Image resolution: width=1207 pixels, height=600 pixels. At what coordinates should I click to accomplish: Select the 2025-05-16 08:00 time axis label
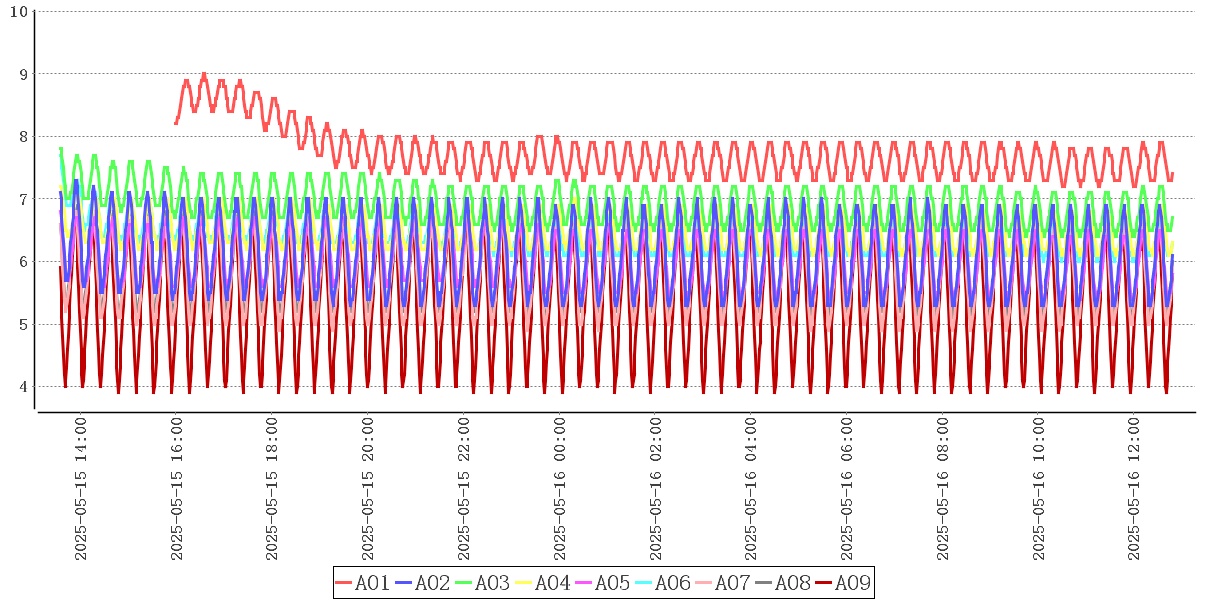[x=943, y=490]
